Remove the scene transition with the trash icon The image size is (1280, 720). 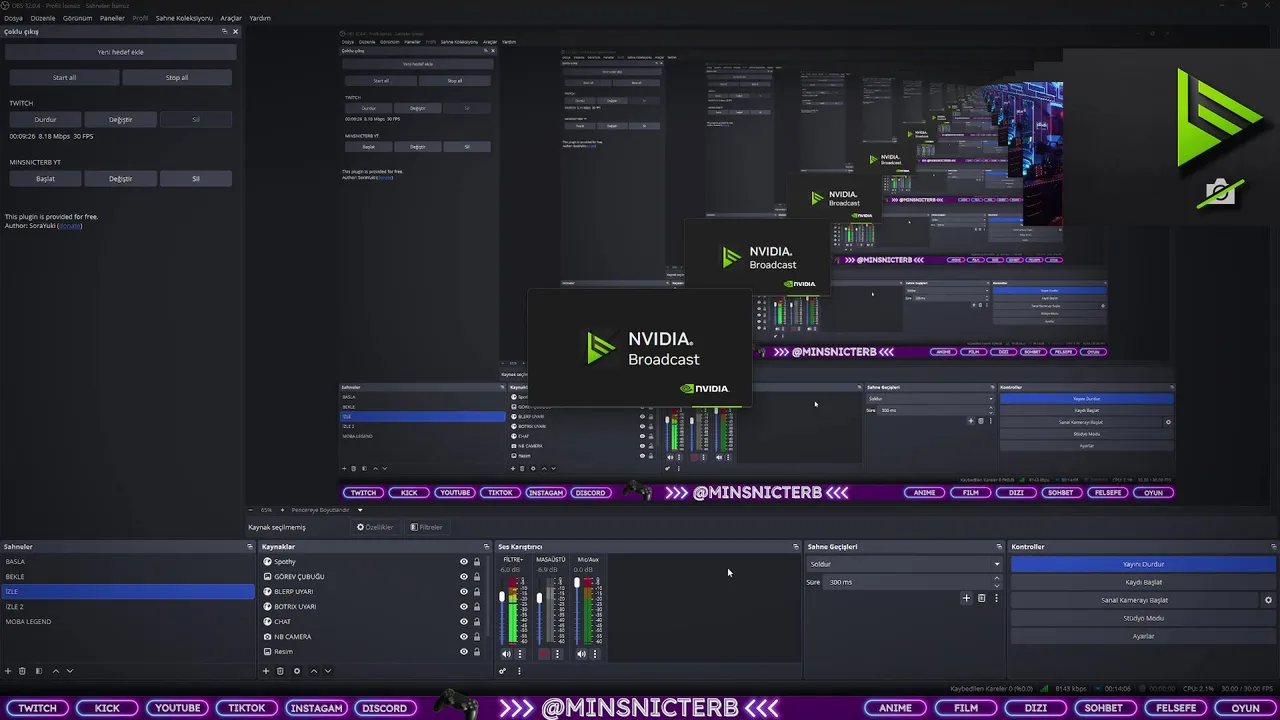click(981, 598)
